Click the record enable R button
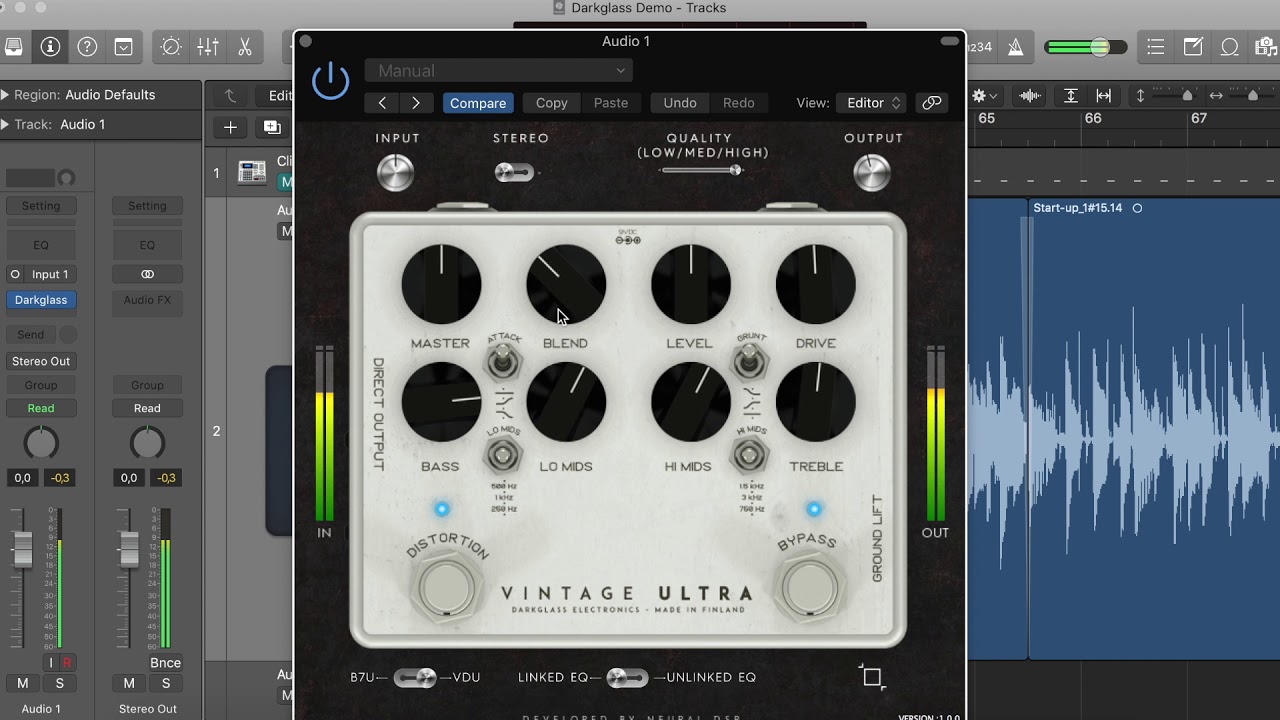 (x=67, y=662)
